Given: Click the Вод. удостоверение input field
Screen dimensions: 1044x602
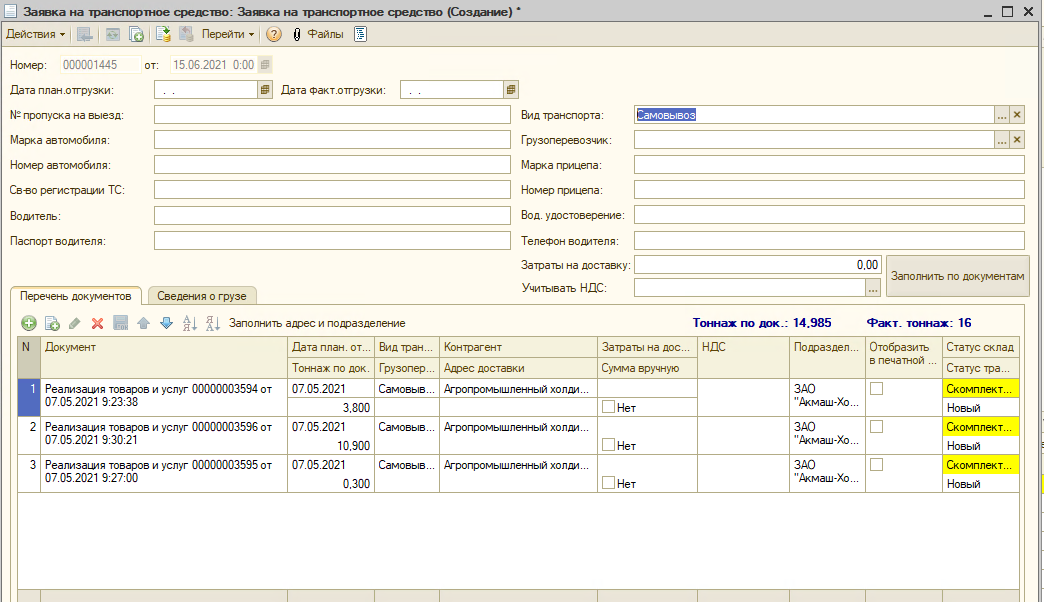Looking at the screenshot, I should pyautogui.click(x=829, y=215).
